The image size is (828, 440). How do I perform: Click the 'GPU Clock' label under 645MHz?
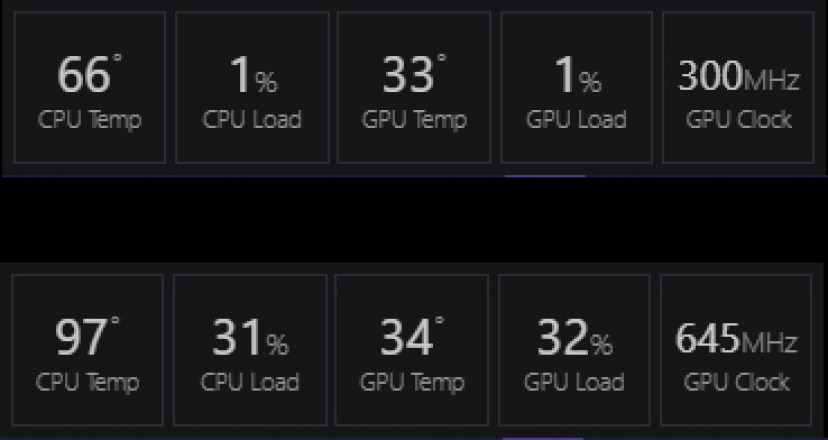(737, 383)
